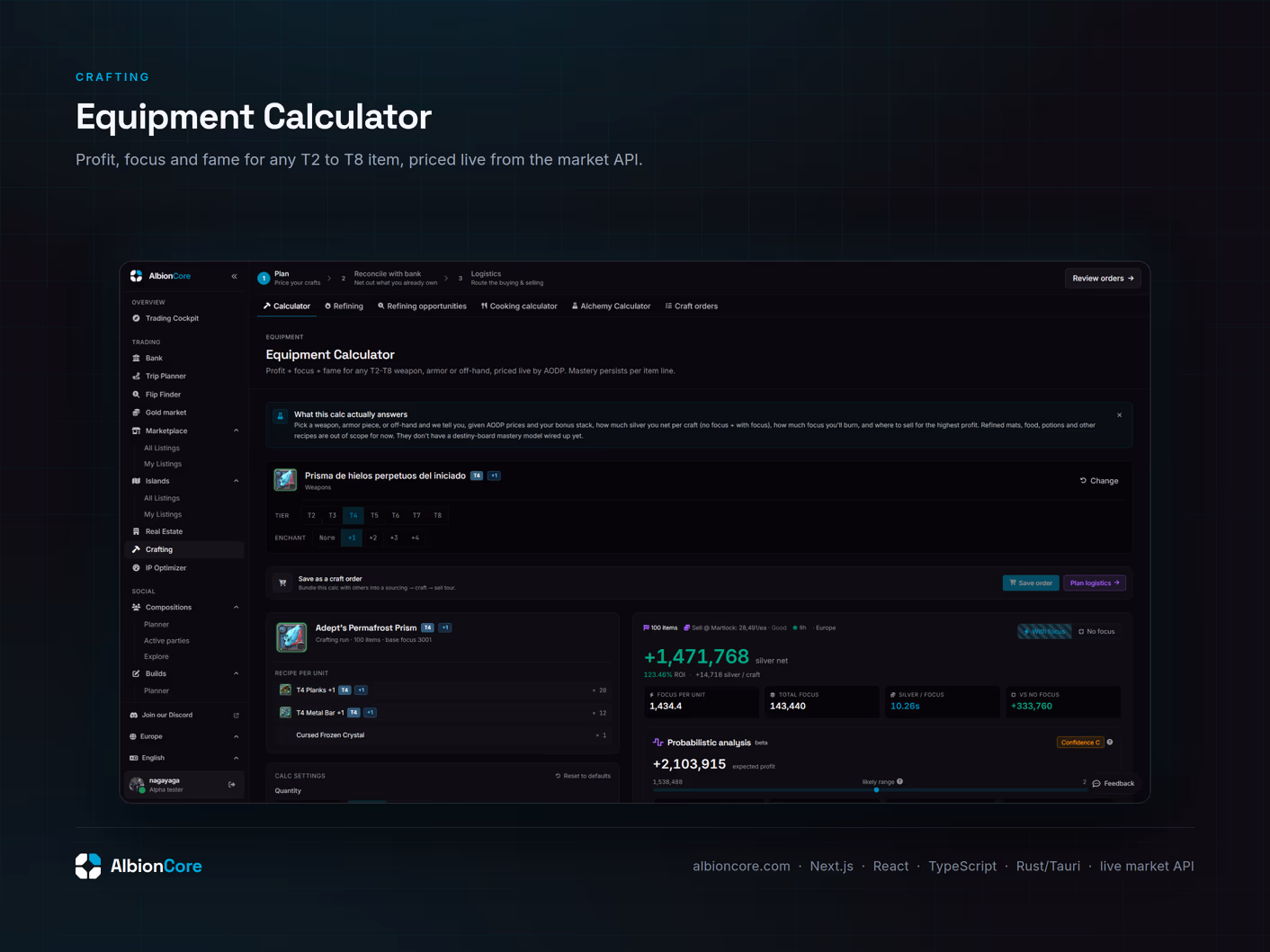Collapse the Builds section chevron

[237, 674]
